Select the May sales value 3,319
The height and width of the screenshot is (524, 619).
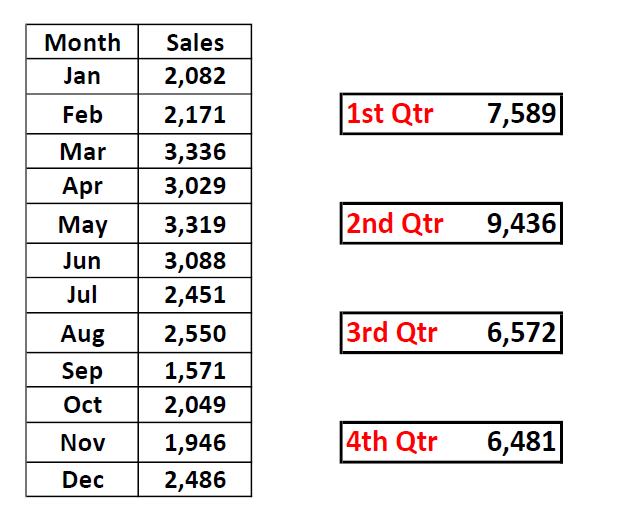coord(195,223)
